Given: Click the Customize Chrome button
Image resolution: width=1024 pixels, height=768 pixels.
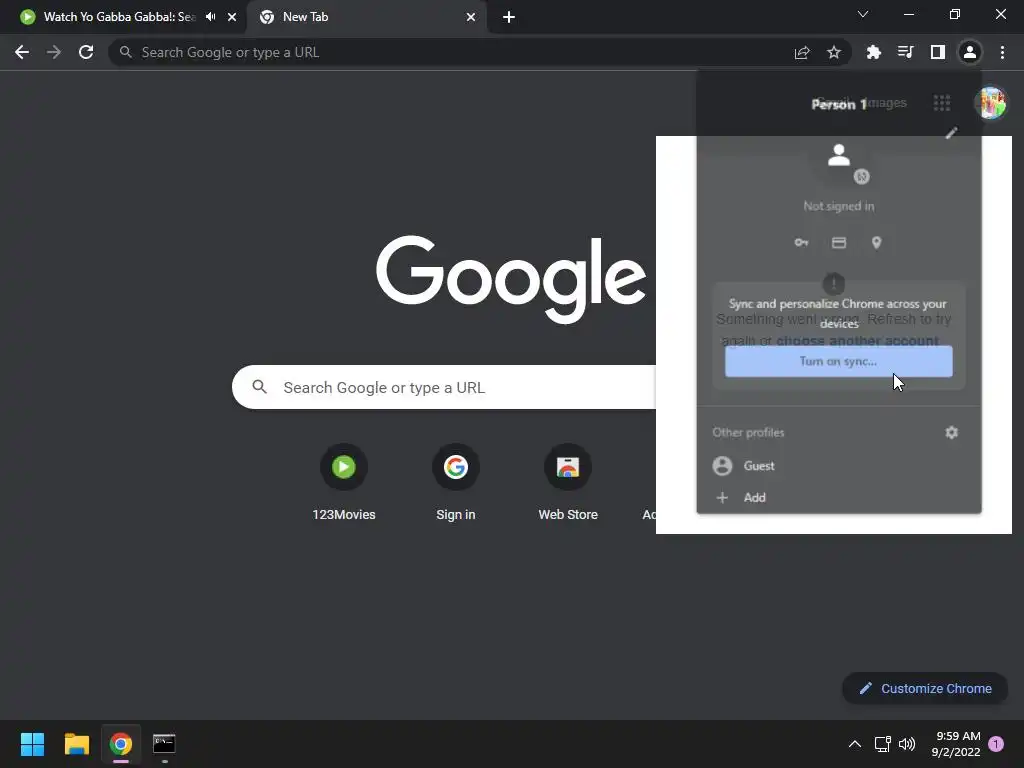Looking at the screenshot, I should [925, 688].
